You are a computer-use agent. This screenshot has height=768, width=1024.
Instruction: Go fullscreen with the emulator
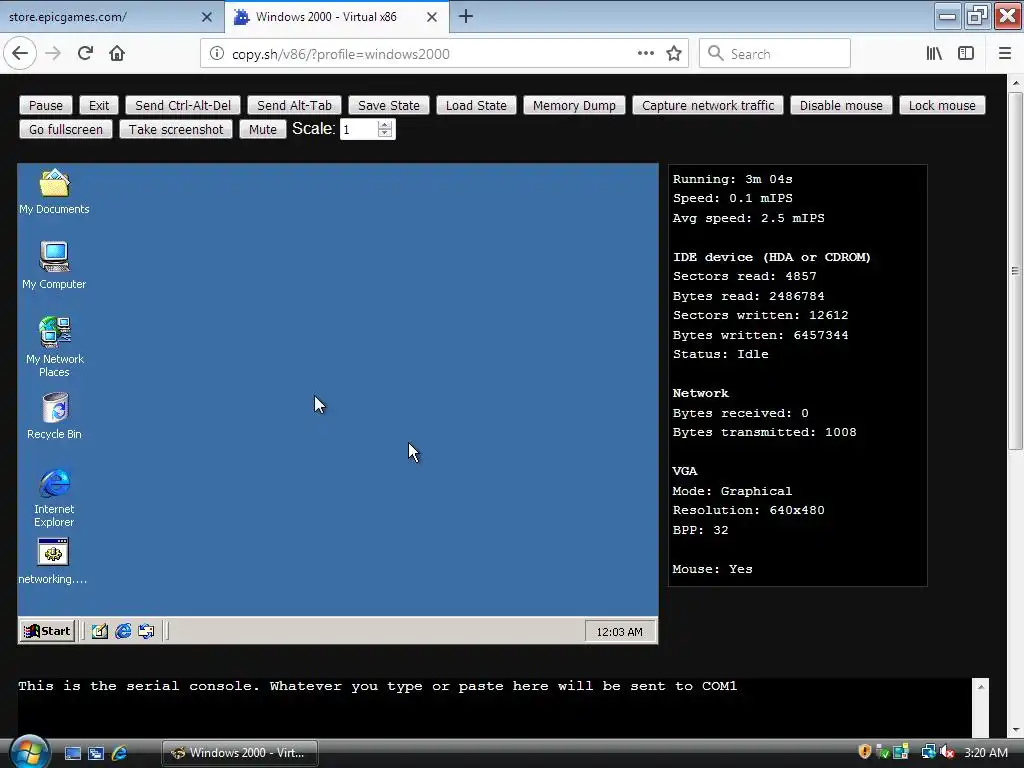coord(66,129)
